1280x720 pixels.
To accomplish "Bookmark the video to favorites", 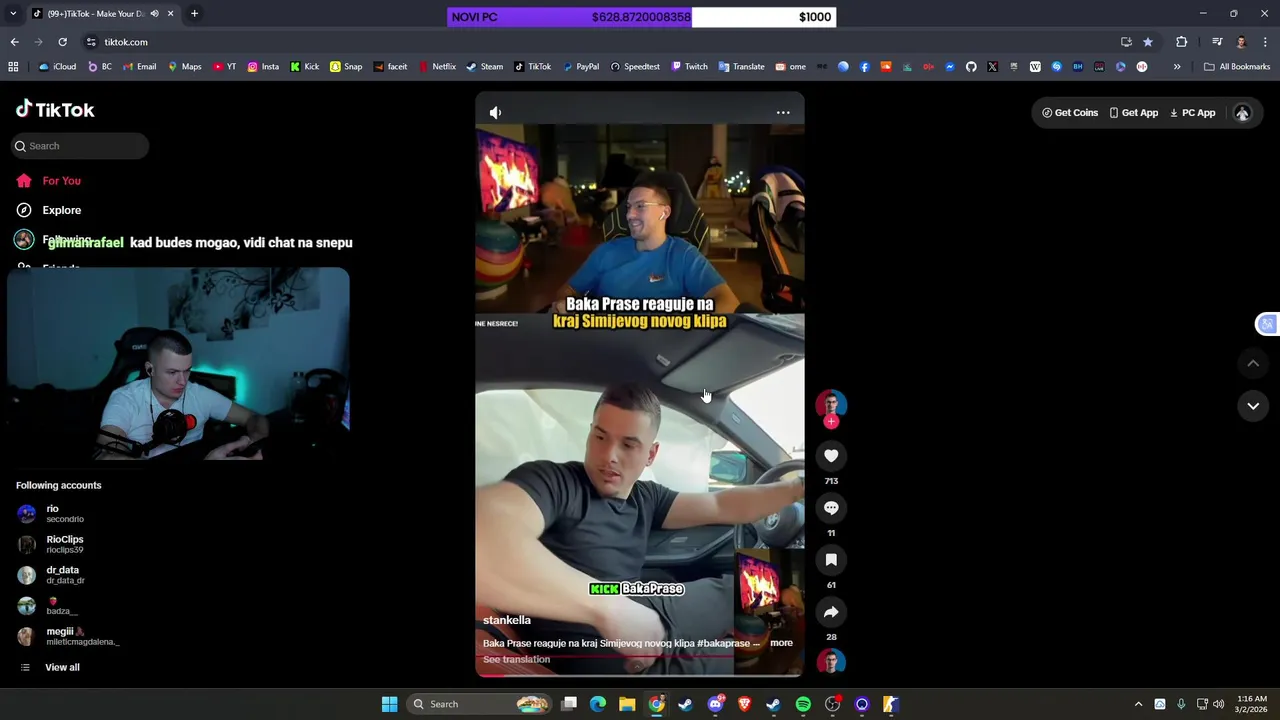I will [831, 560].
